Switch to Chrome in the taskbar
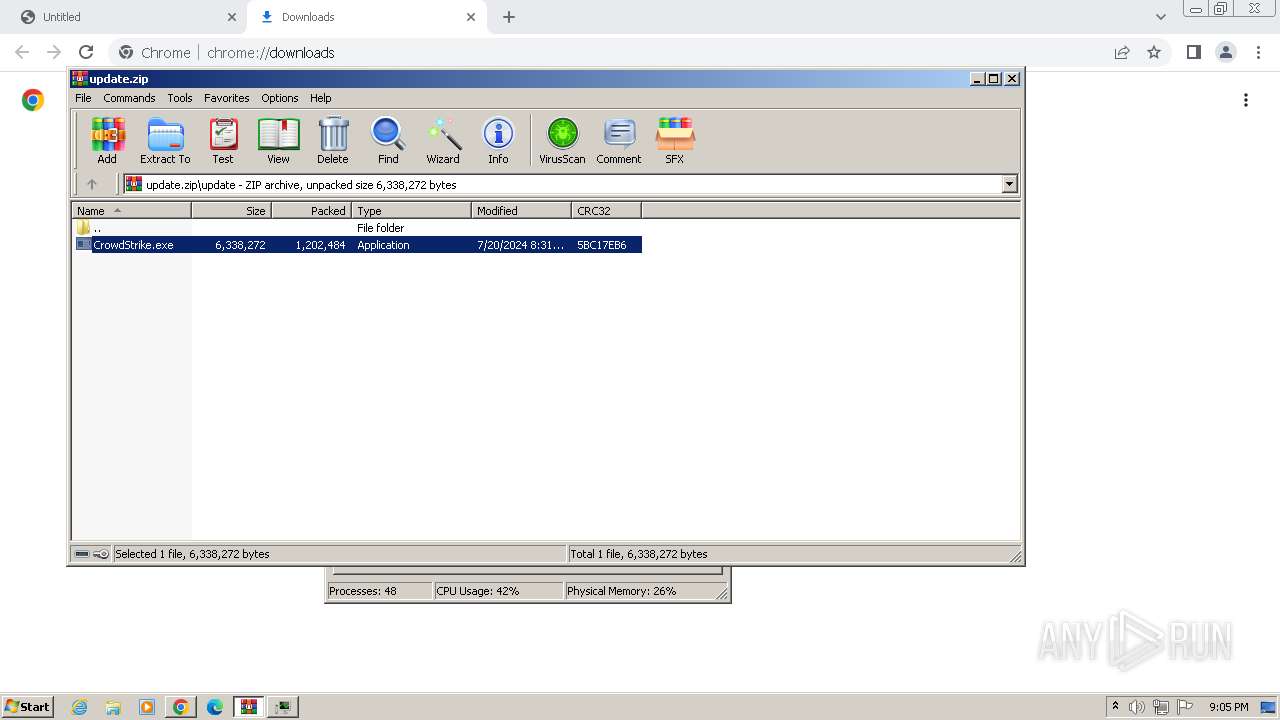The image size is (1280, 720). click(181, 707)
